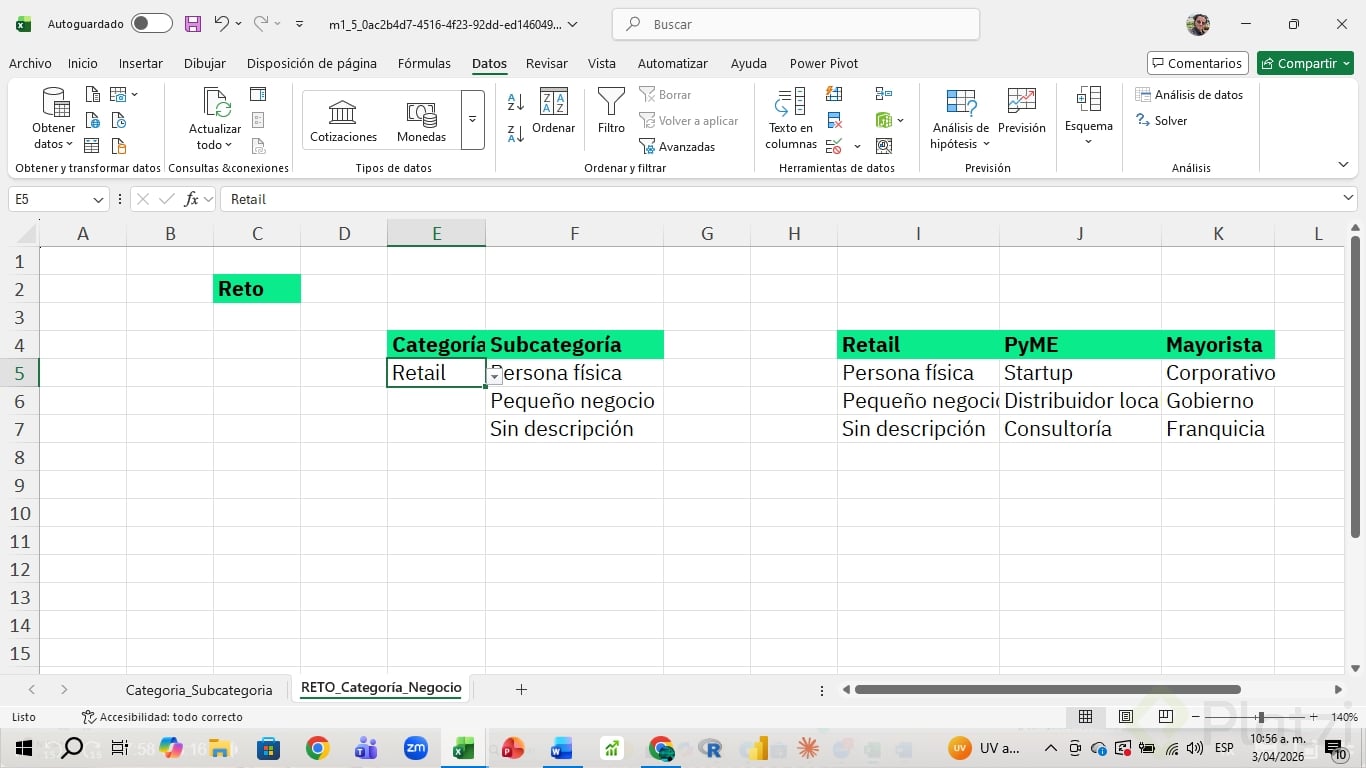The width and height of the screenshot is (1366, 768).
Task: Select the From Text/CSV icon
Action: tap(92, 94)
